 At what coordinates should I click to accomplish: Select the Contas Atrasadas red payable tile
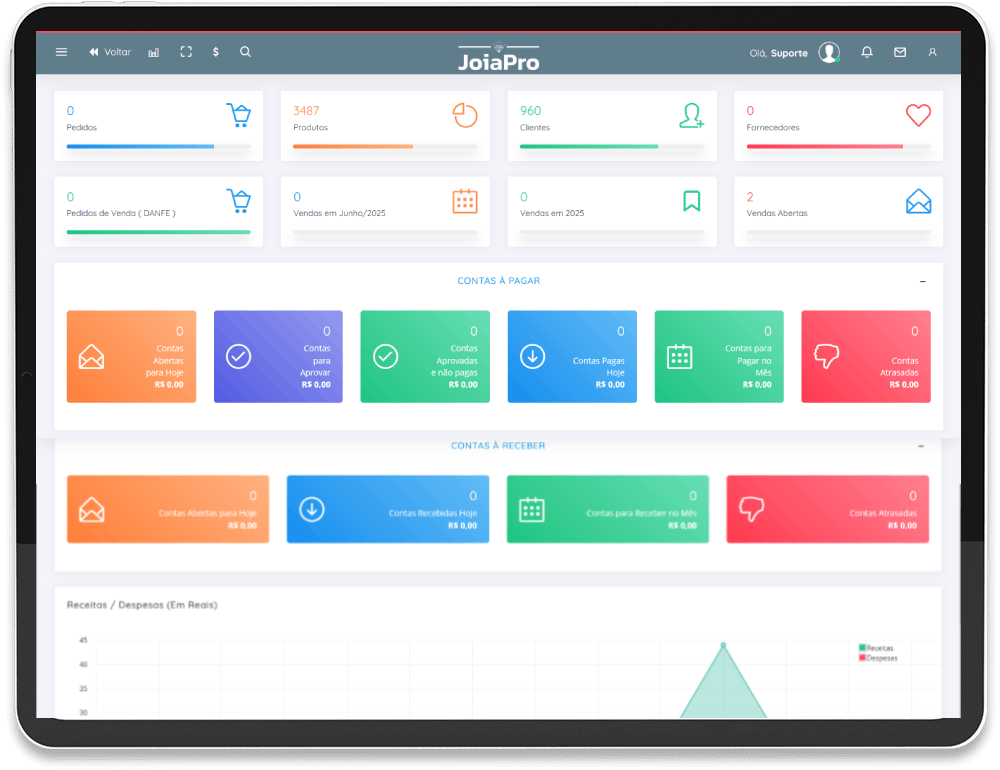click(x=865, y=357)
